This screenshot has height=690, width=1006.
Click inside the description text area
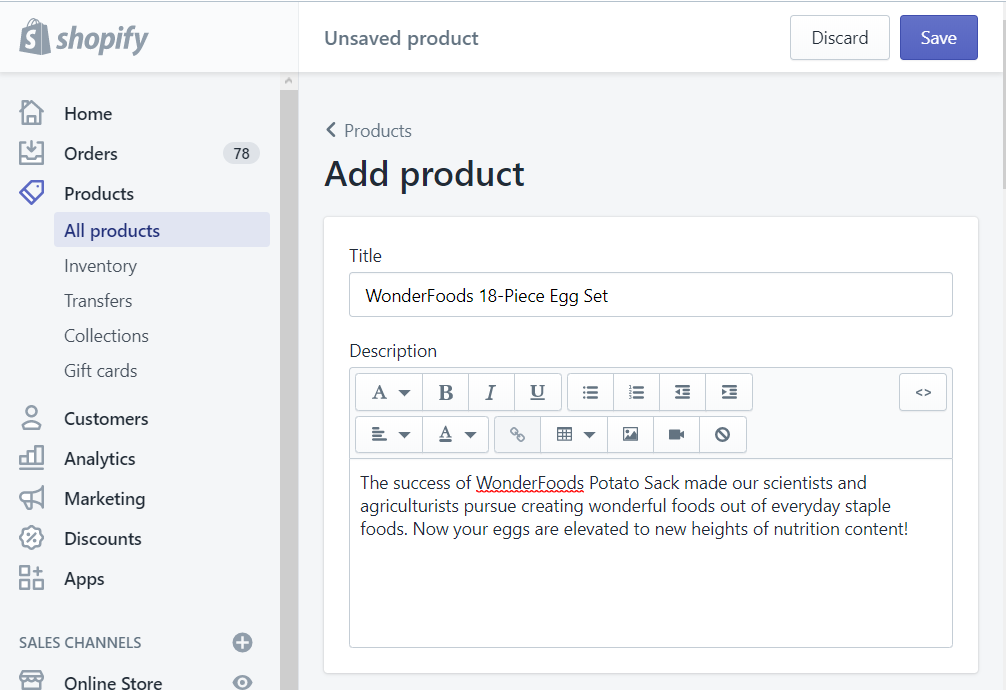click(651, 553)
